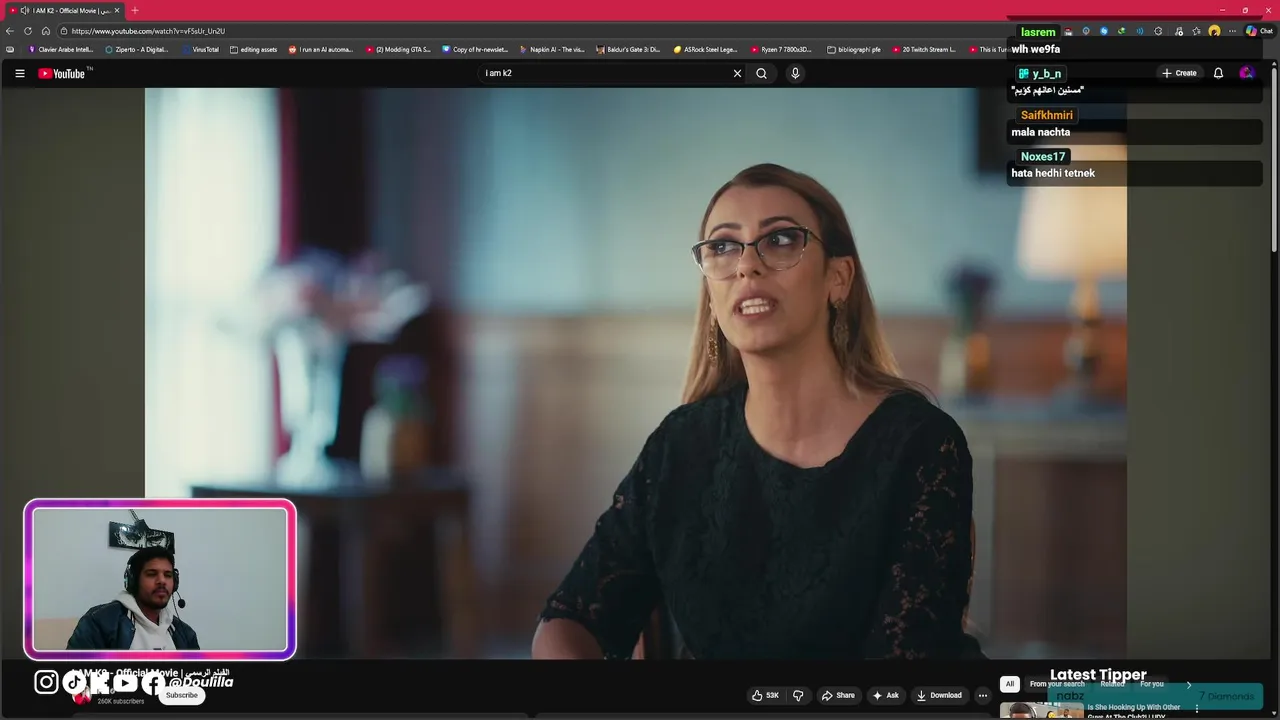The height and width of the screenshot is (720, 1280).
Task: Click the Download button
Action: [x=939, y=695]
